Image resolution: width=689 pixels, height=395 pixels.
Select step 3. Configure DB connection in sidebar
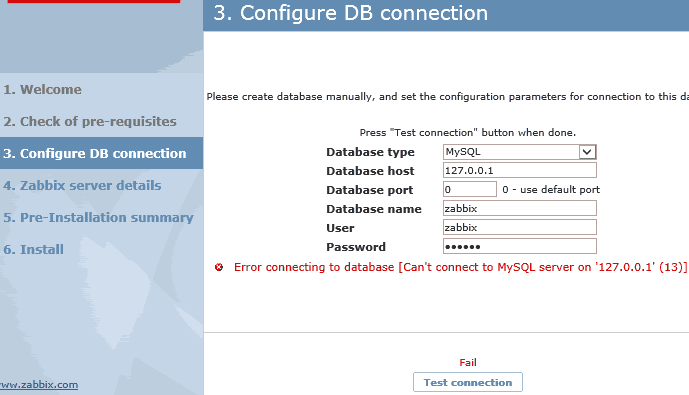[x=95, y=153]
